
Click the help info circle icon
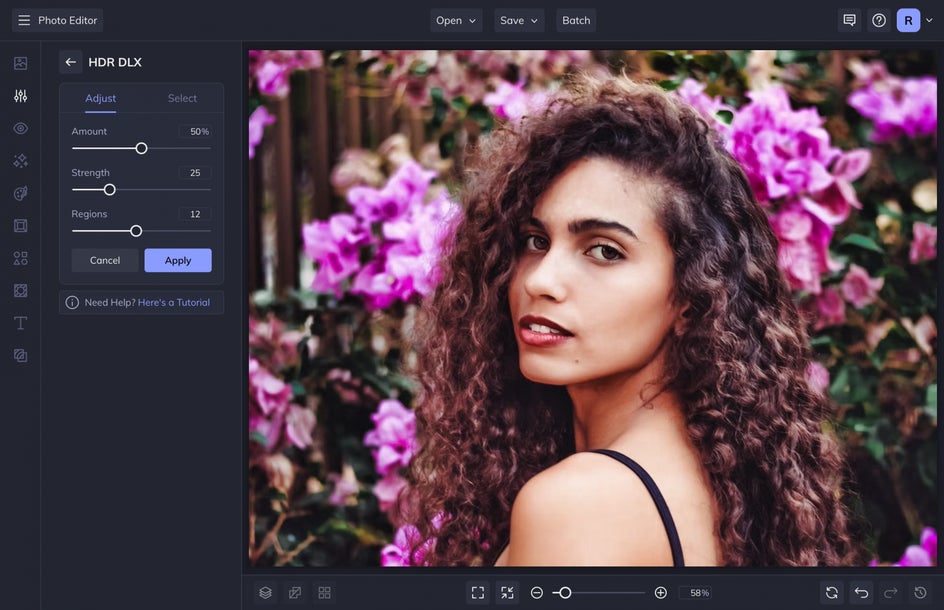(x=72, y=302)
